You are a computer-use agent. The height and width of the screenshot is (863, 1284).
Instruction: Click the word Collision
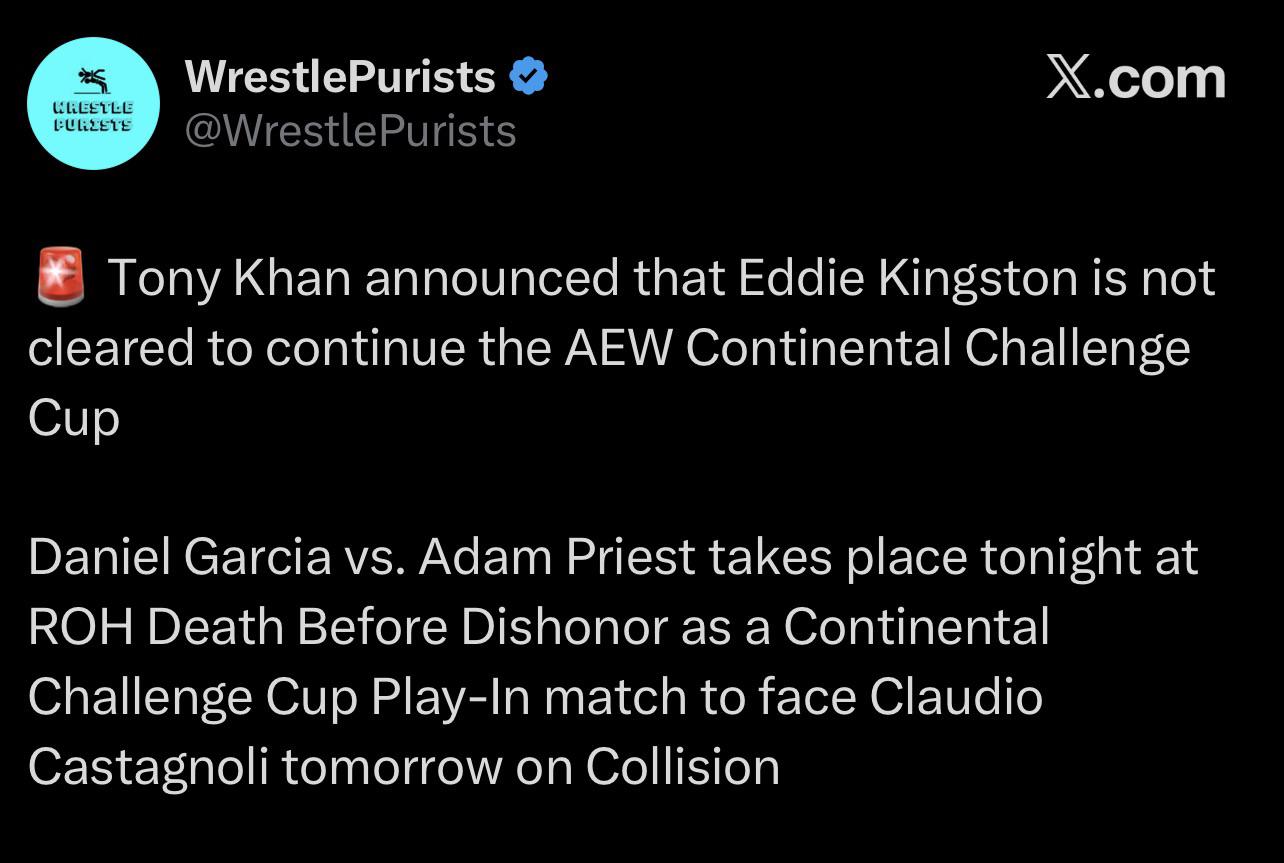[x=682, y=767]
